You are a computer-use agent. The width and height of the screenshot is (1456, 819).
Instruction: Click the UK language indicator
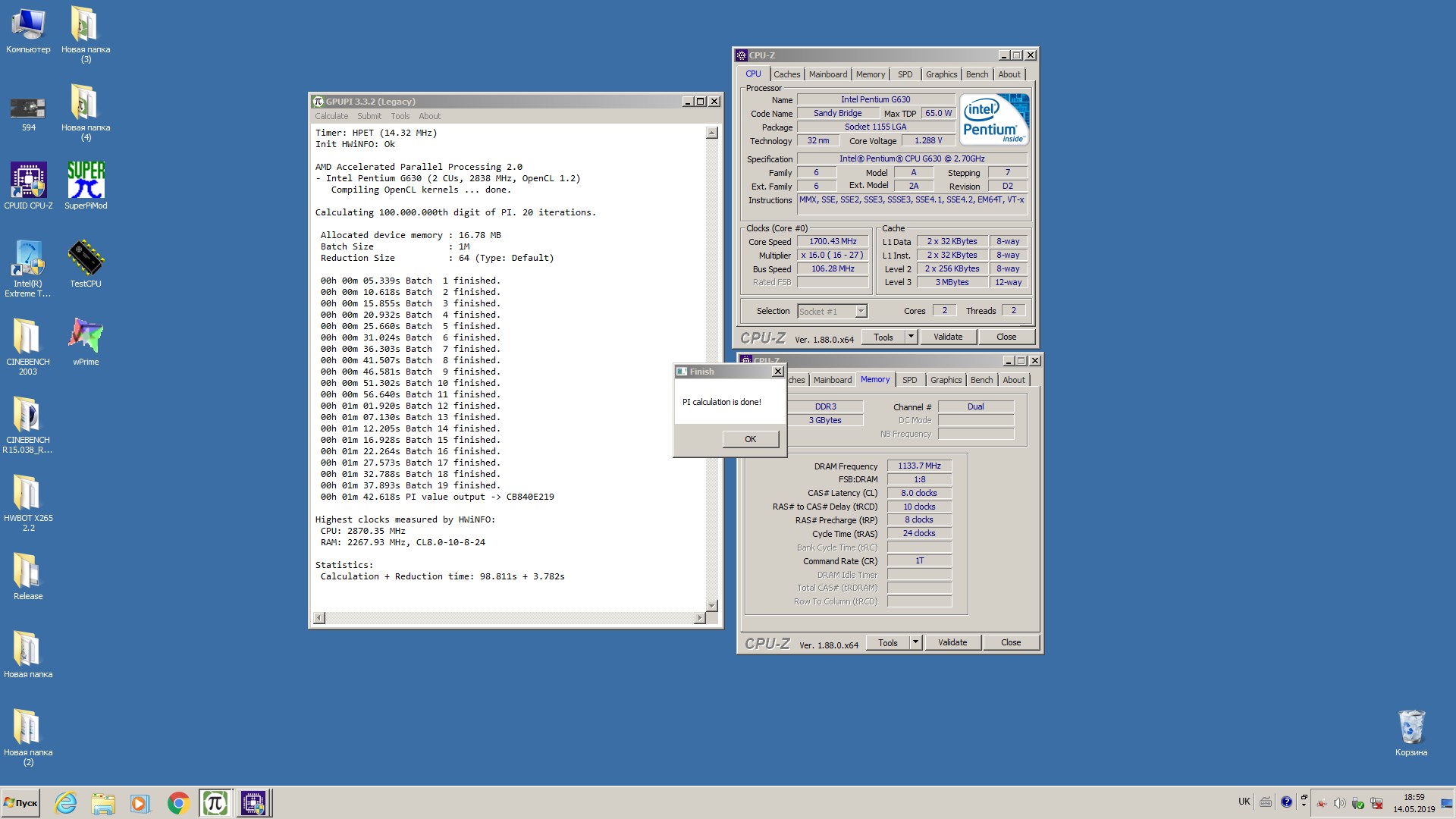click(x=1244, y=802)
